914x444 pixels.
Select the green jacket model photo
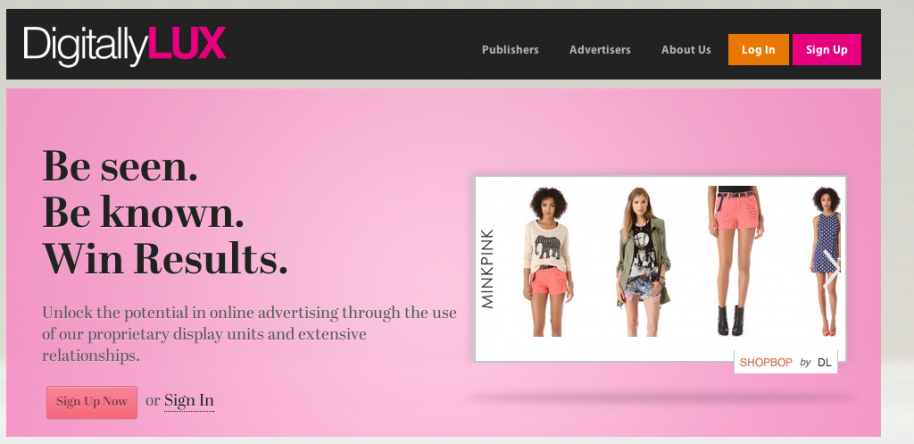(642, 262)
